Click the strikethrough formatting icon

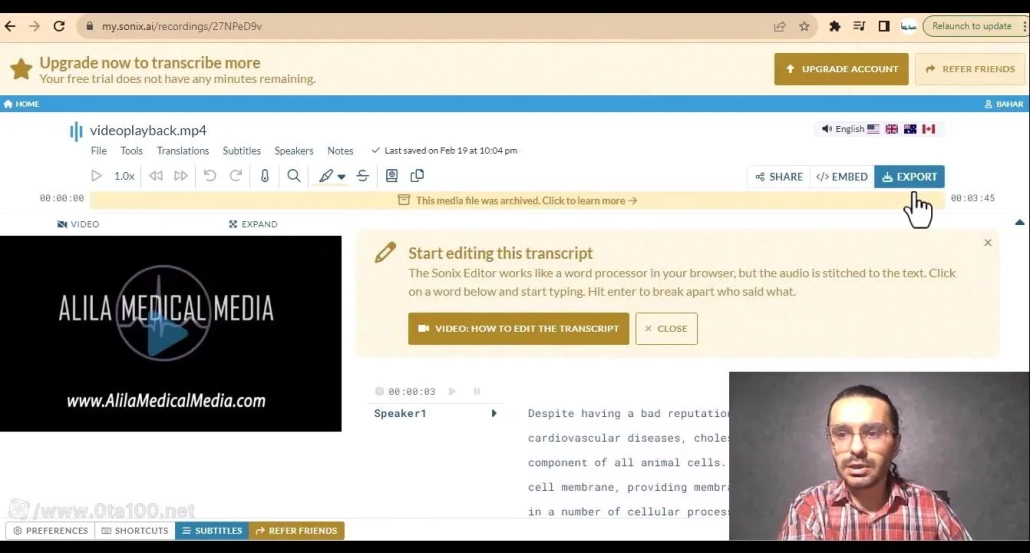363,176
